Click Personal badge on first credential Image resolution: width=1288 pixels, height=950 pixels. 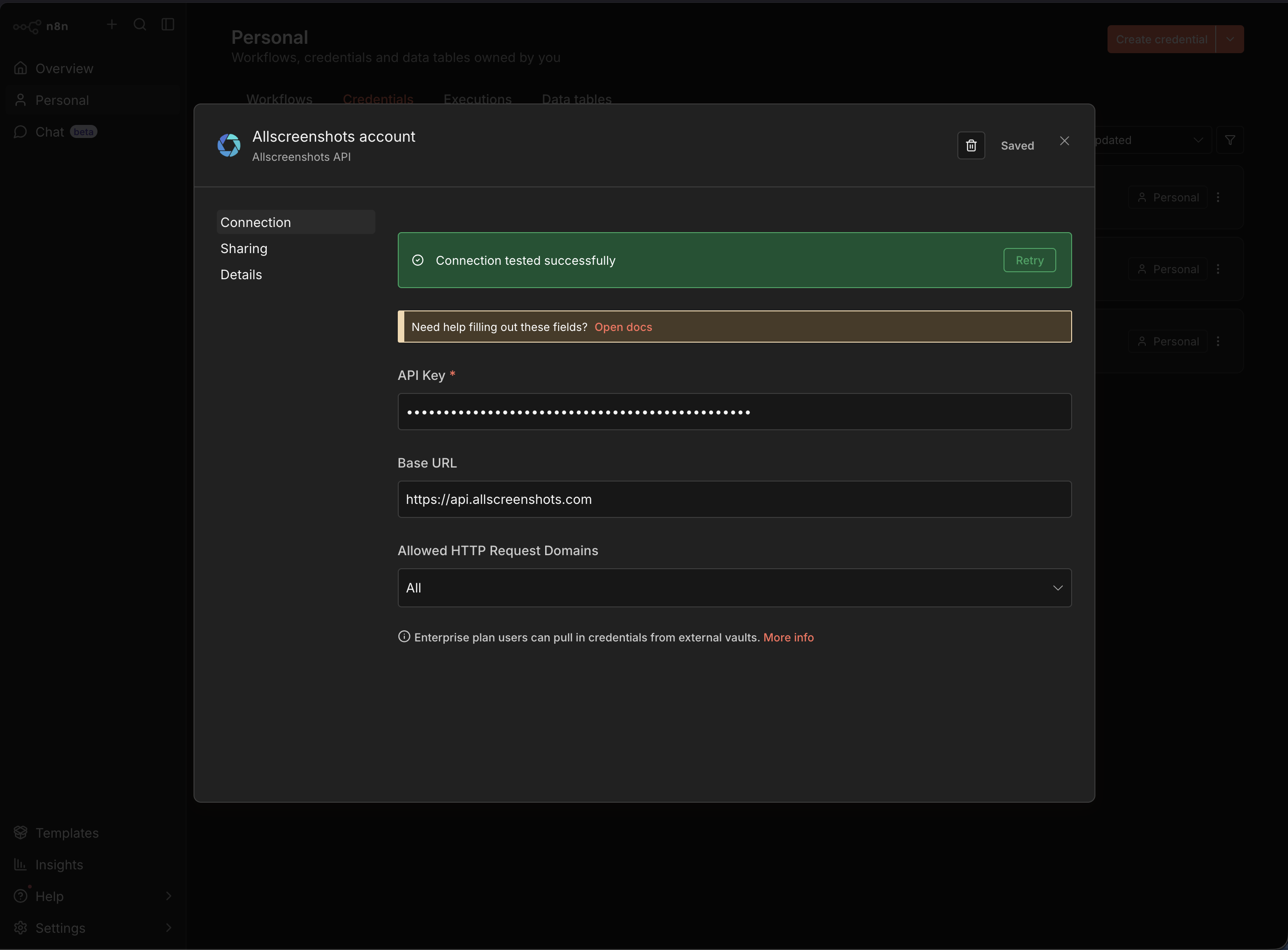pos(1168,197)
